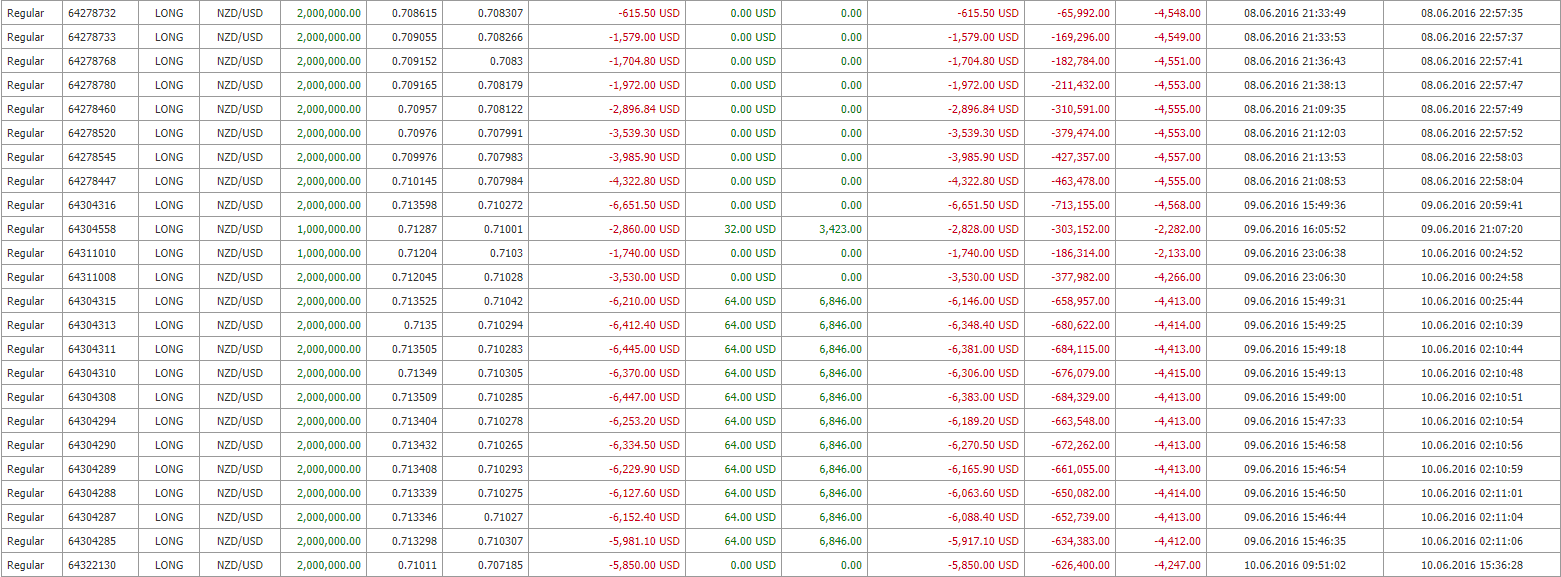Click open time 08.06.2016 21:33:49
Viewport: 1561px width, 577px height.
[x=1295, y=13]
